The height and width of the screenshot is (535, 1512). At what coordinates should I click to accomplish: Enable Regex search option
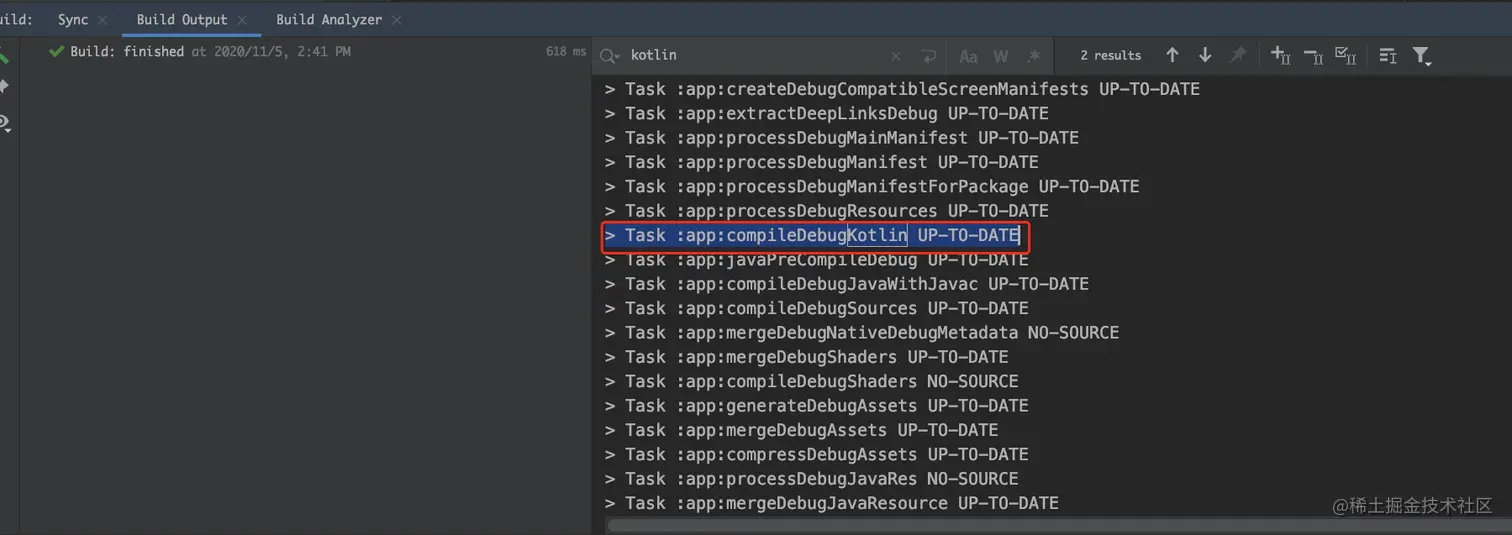1034,56
